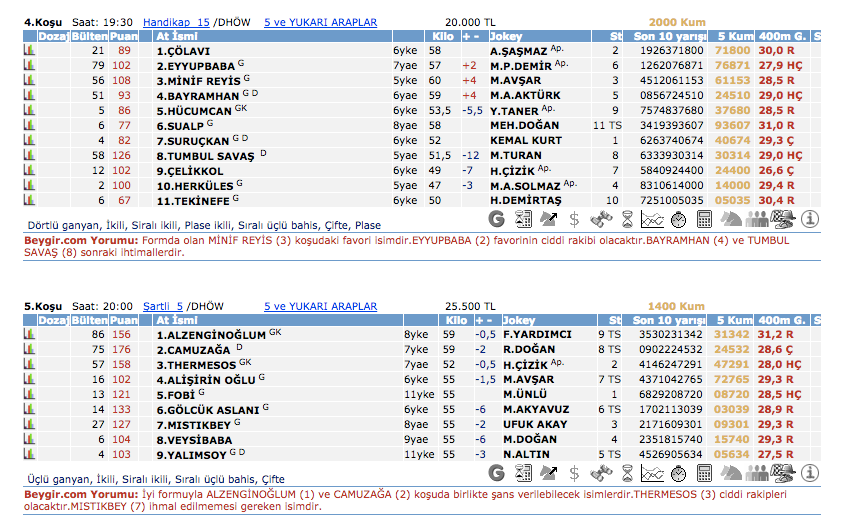The width and height of the screenshot is (849, 532).
Task: Open the Şartlı 5 race link
Action: click(164, 306)
